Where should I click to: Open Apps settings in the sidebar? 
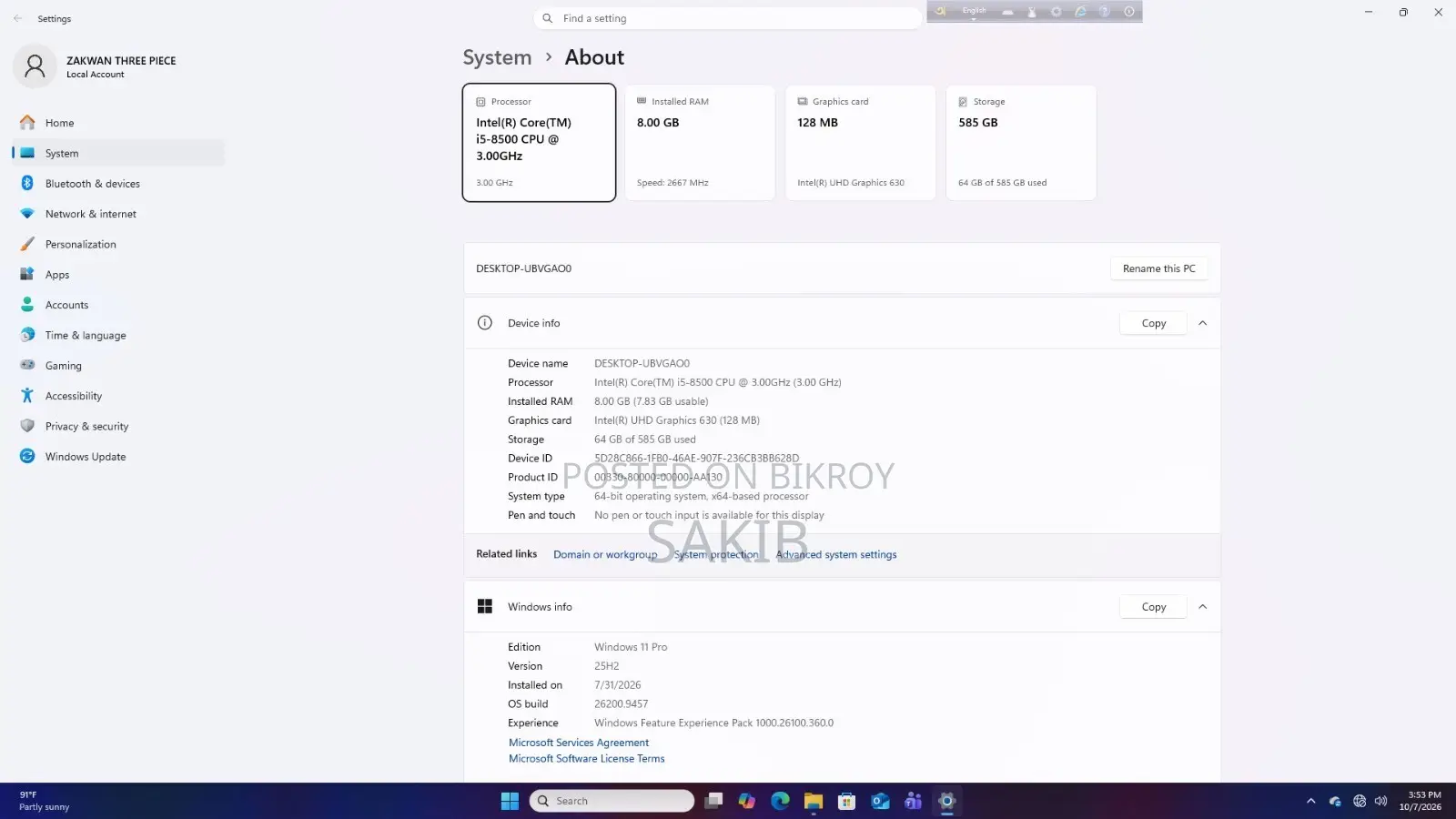118,275
